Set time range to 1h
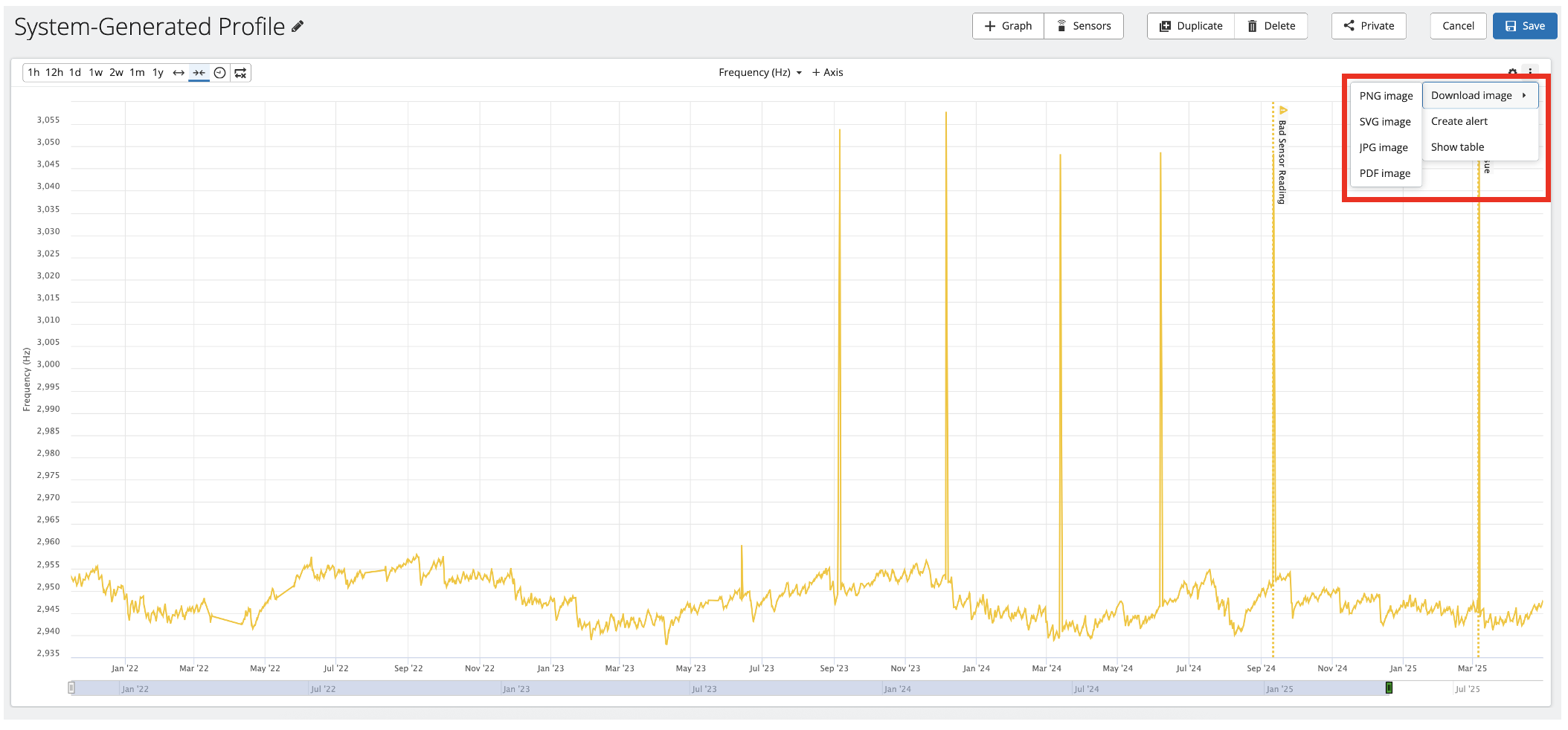 click(x=33, y=73)
